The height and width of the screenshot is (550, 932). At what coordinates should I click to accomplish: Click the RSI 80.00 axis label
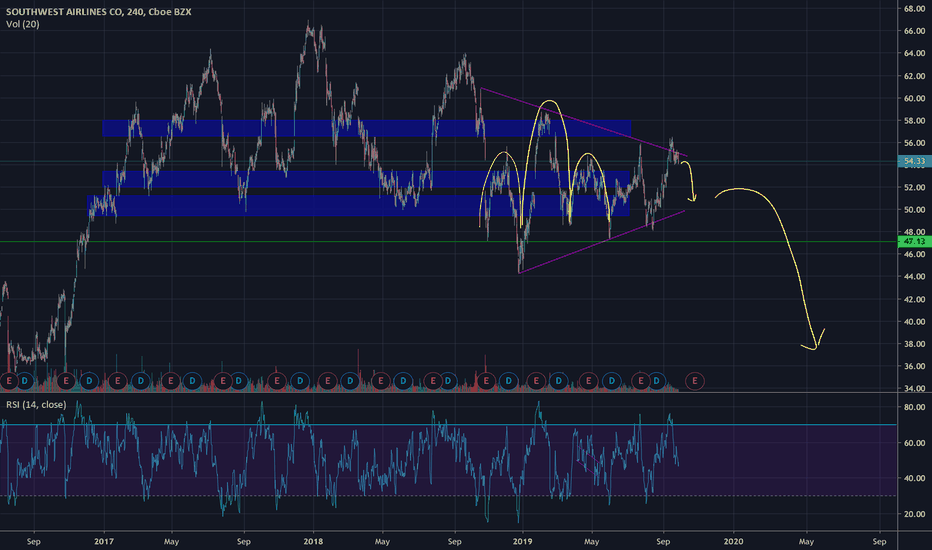pos(914,407)
